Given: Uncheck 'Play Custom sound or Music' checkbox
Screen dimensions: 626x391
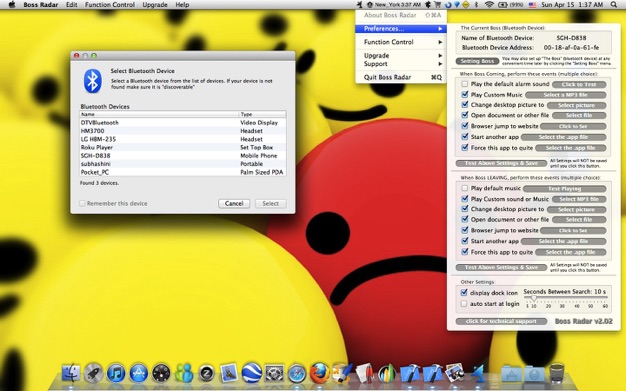Looking at the screenshot, I should click(x=464, y=198).
